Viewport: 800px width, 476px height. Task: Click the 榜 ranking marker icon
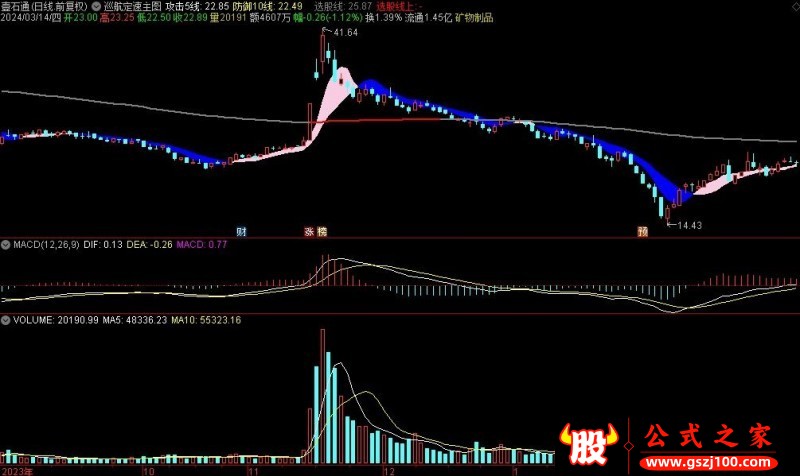tap(322, 231)
